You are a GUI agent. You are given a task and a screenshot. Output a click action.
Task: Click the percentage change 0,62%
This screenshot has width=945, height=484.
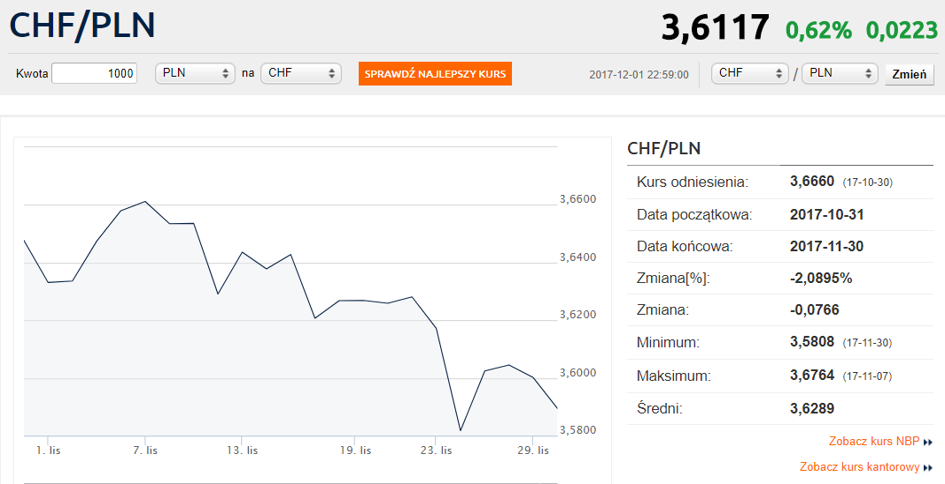(818, 30)
